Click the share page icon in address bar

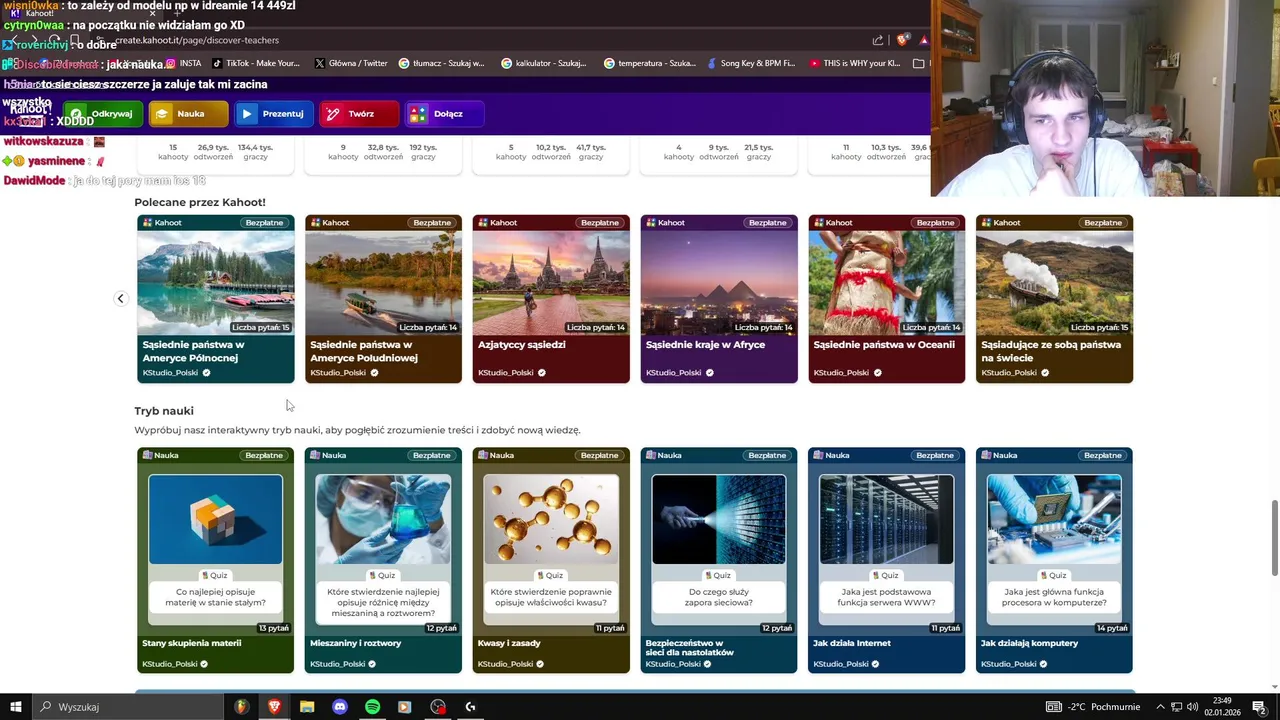[878, 40]
